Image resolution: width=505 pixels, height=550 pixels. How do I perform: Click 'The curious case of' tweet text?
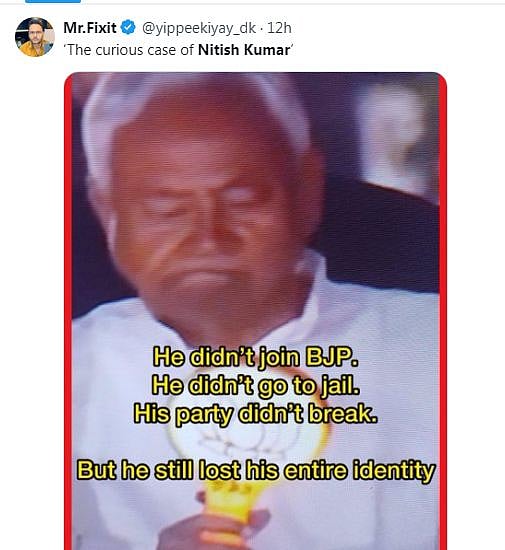tap(130, 50)
